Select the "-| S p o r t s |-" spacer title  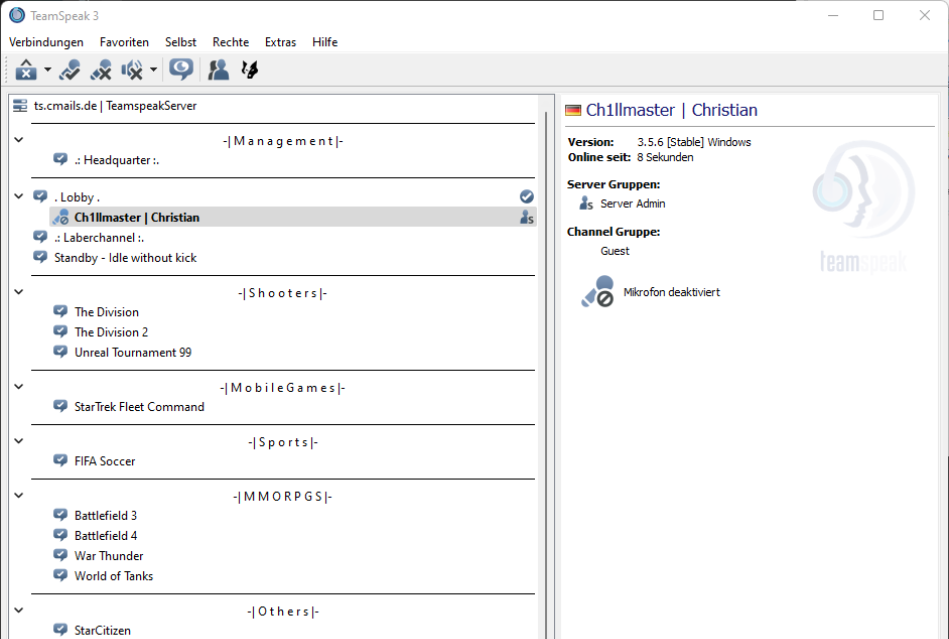point(283,442)
